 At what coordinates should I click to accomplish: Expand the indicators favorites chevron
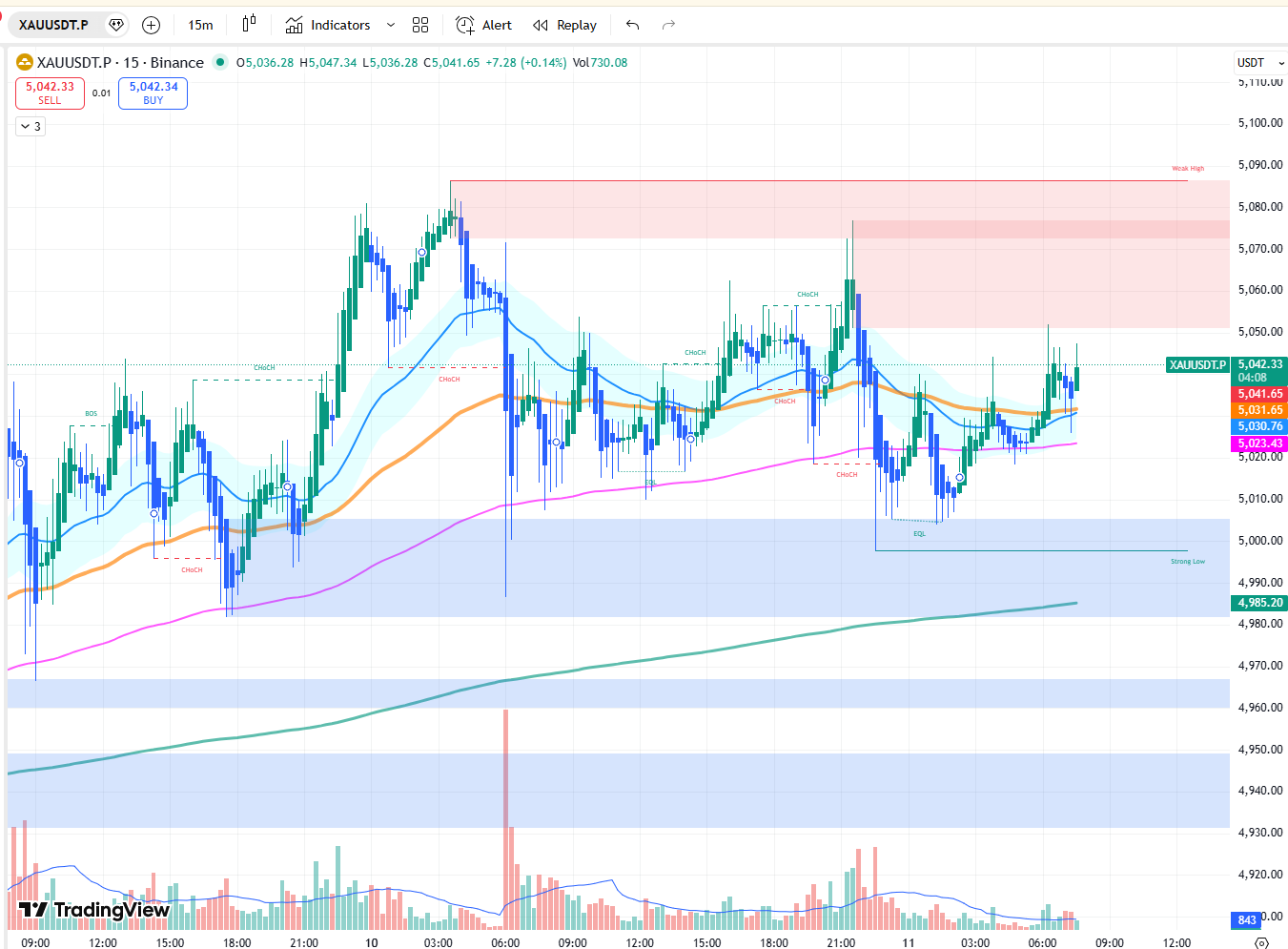tap(390, 25)
